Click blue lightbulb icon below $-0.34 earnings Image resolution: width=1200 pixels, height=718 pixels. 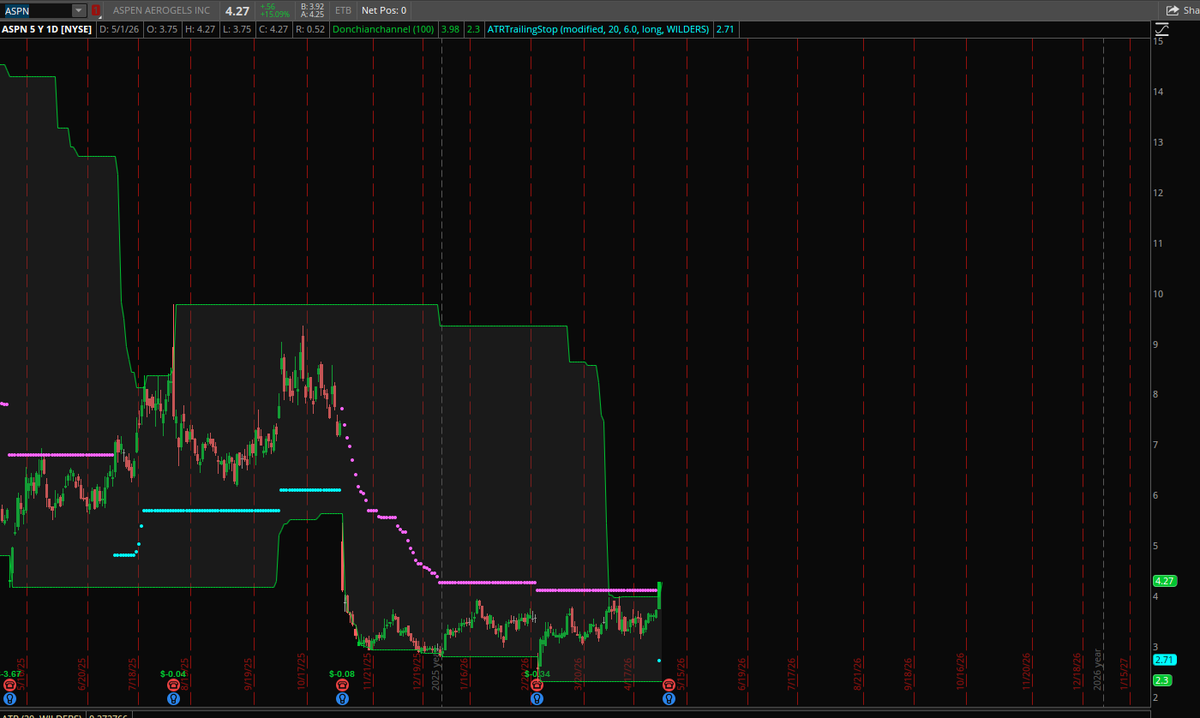[537, 698]
